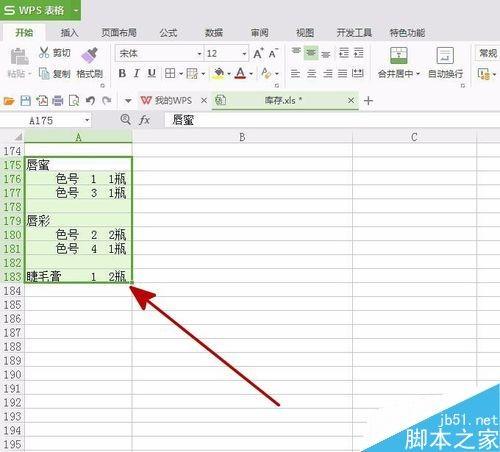Select column B header

(x=242, y=137)
